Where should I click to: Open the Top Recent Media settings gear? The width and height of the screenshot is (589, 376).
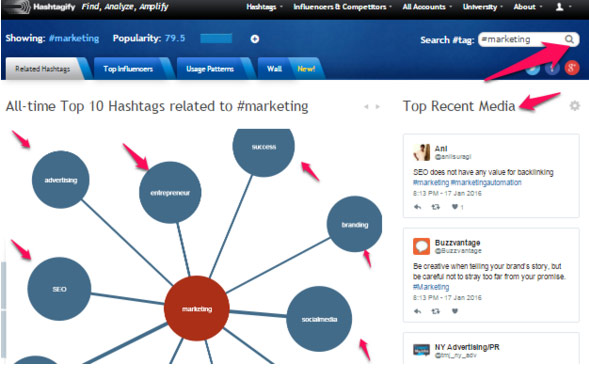click(574, 106)
